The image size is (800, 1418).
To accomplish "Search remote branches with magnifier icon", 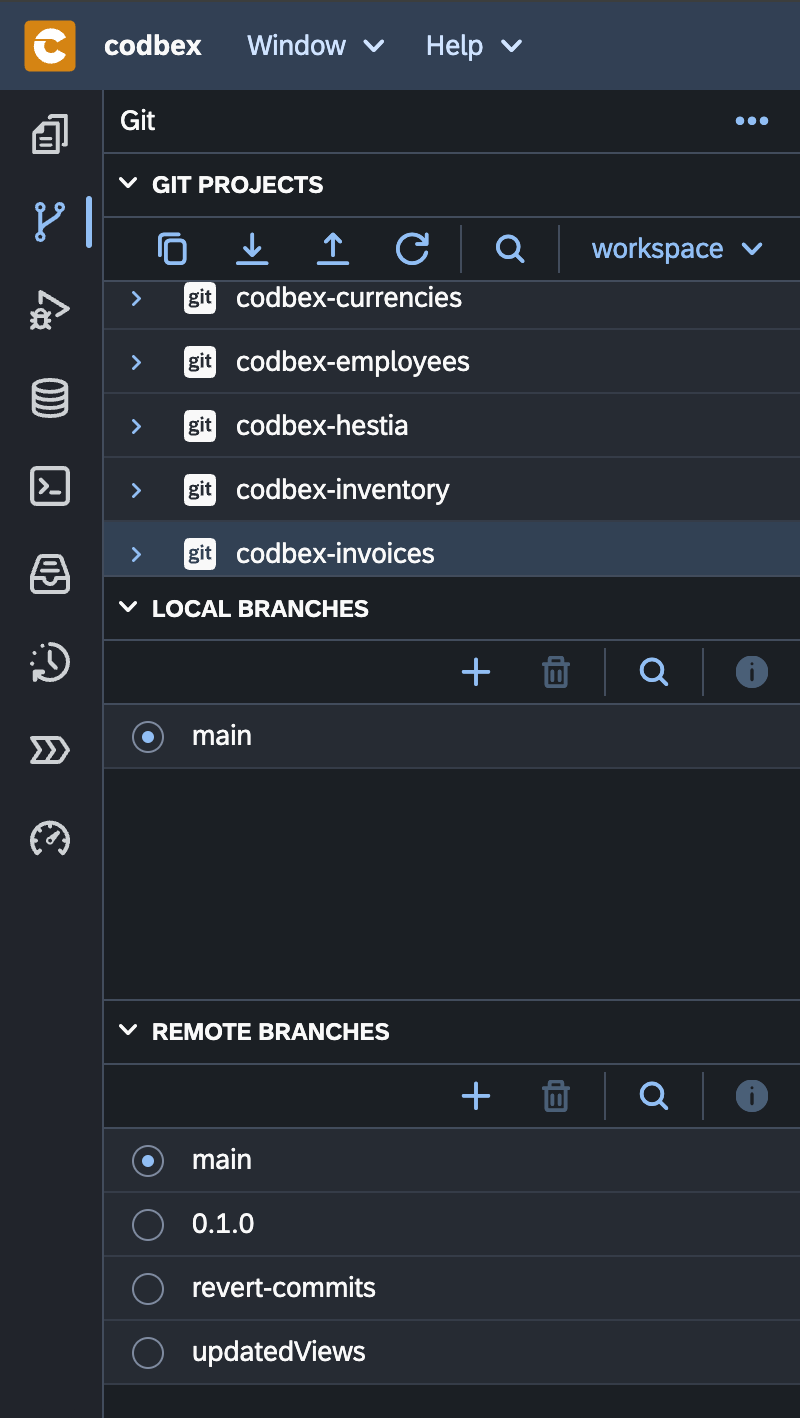I will (x=654, y=1096).
